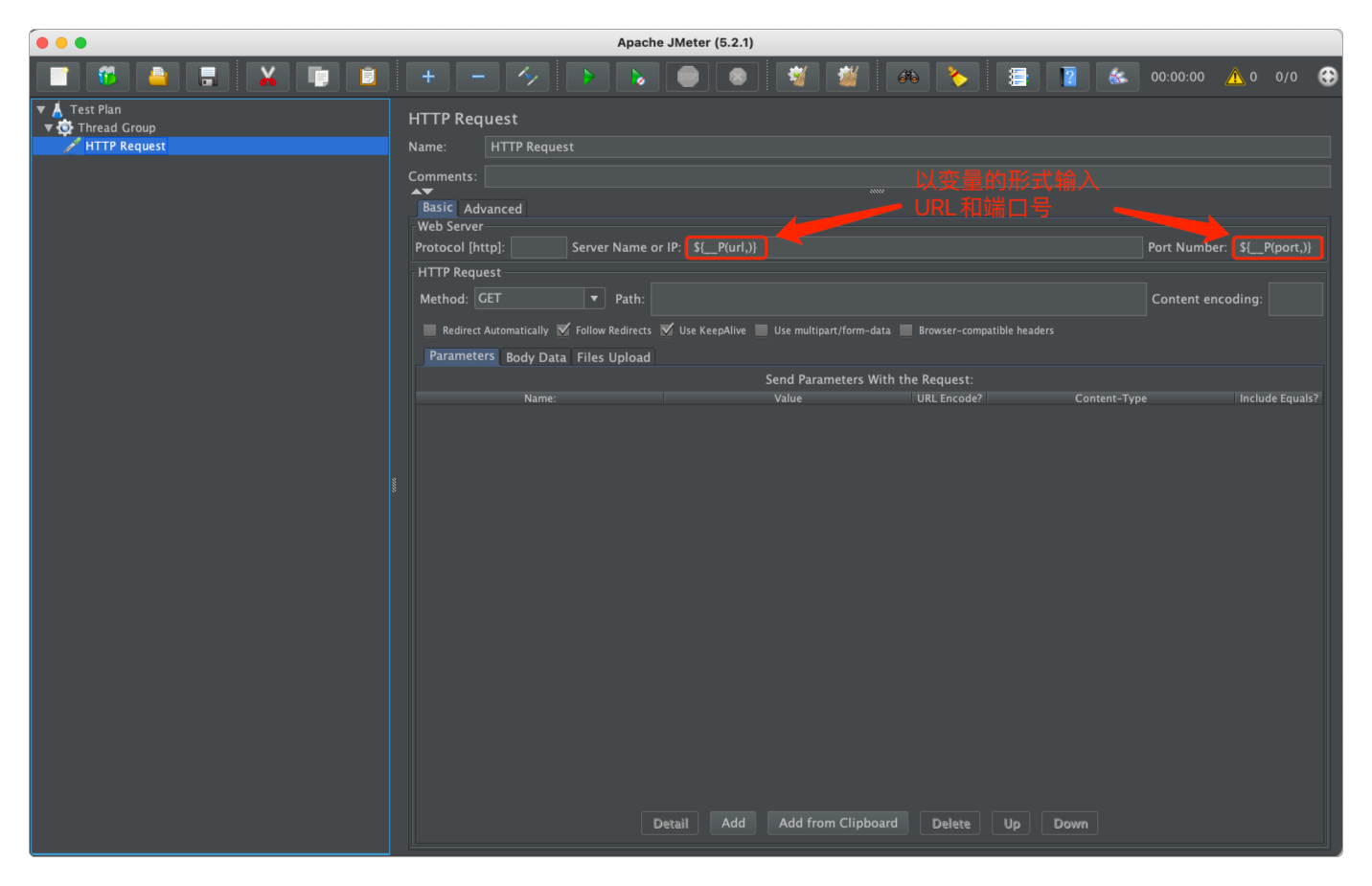1372x886 pixels.
Task: Open the Function Helper dialog icon
Action: 1018,77
